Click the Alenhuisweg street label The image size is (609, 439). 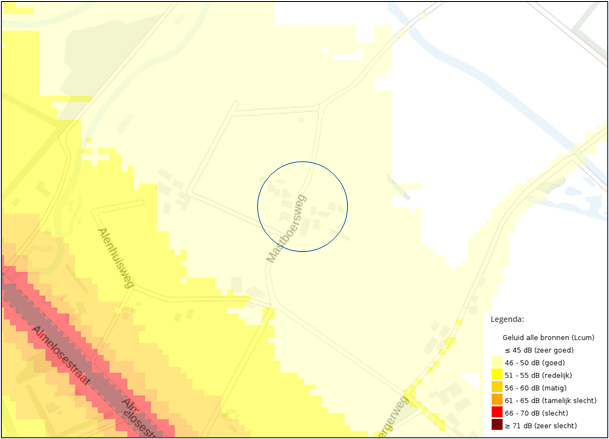[115, 258]
